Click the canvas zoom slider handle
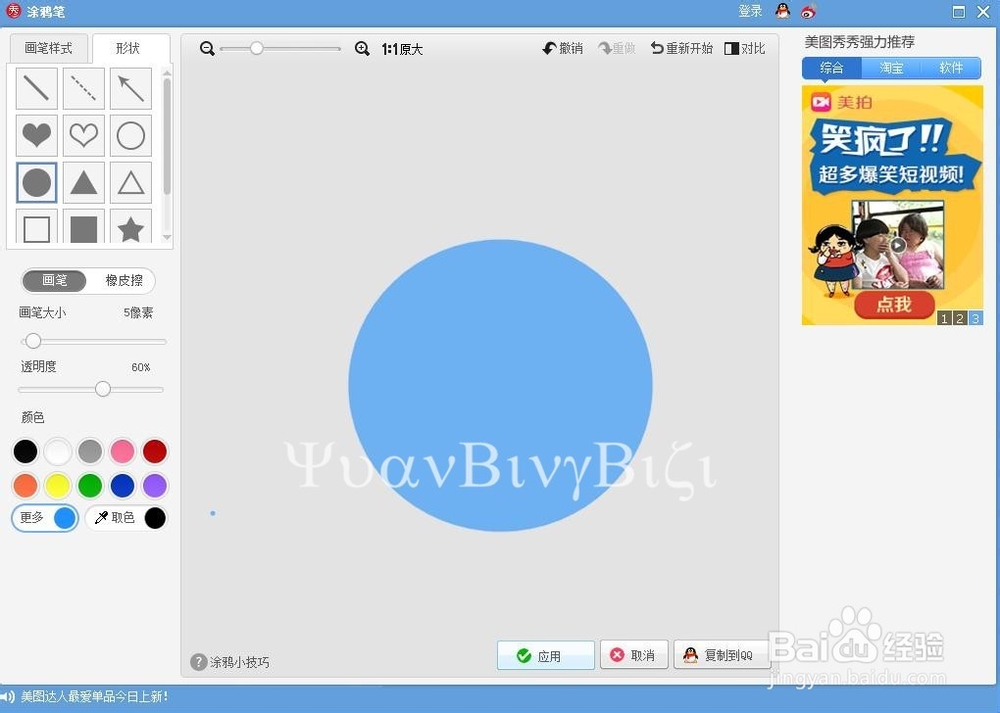This screenshot has height=713, width=1000. 256,48
